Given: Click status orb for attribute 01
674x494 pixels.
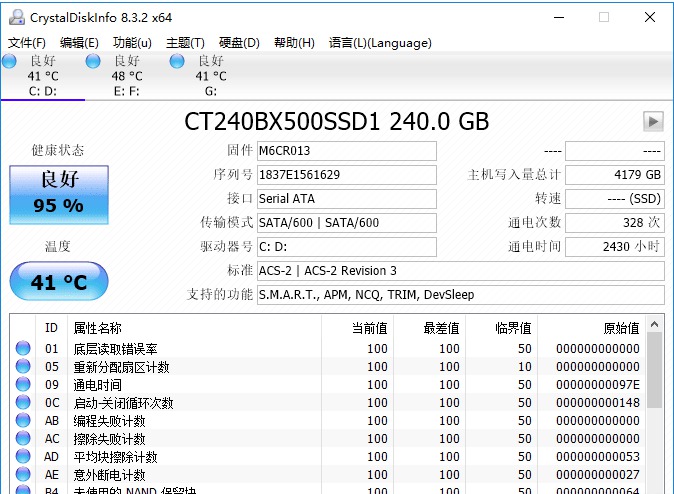Looking at the screenshot, I should point(23,348).
